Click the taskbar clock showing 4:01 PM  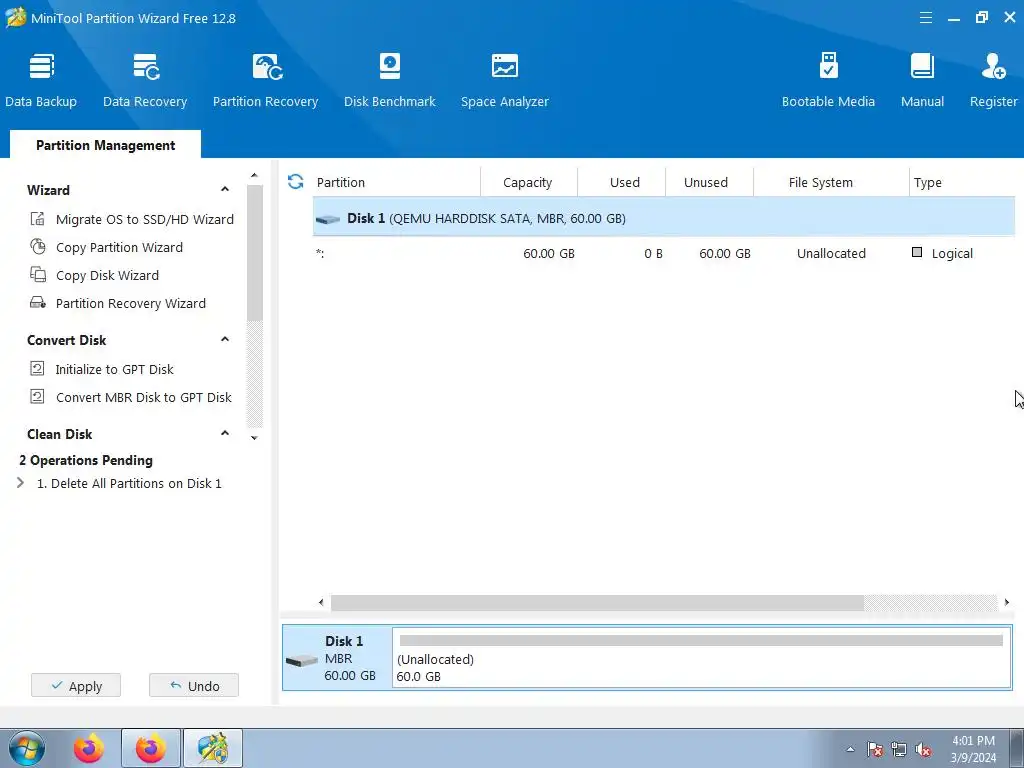coord(973,749)
